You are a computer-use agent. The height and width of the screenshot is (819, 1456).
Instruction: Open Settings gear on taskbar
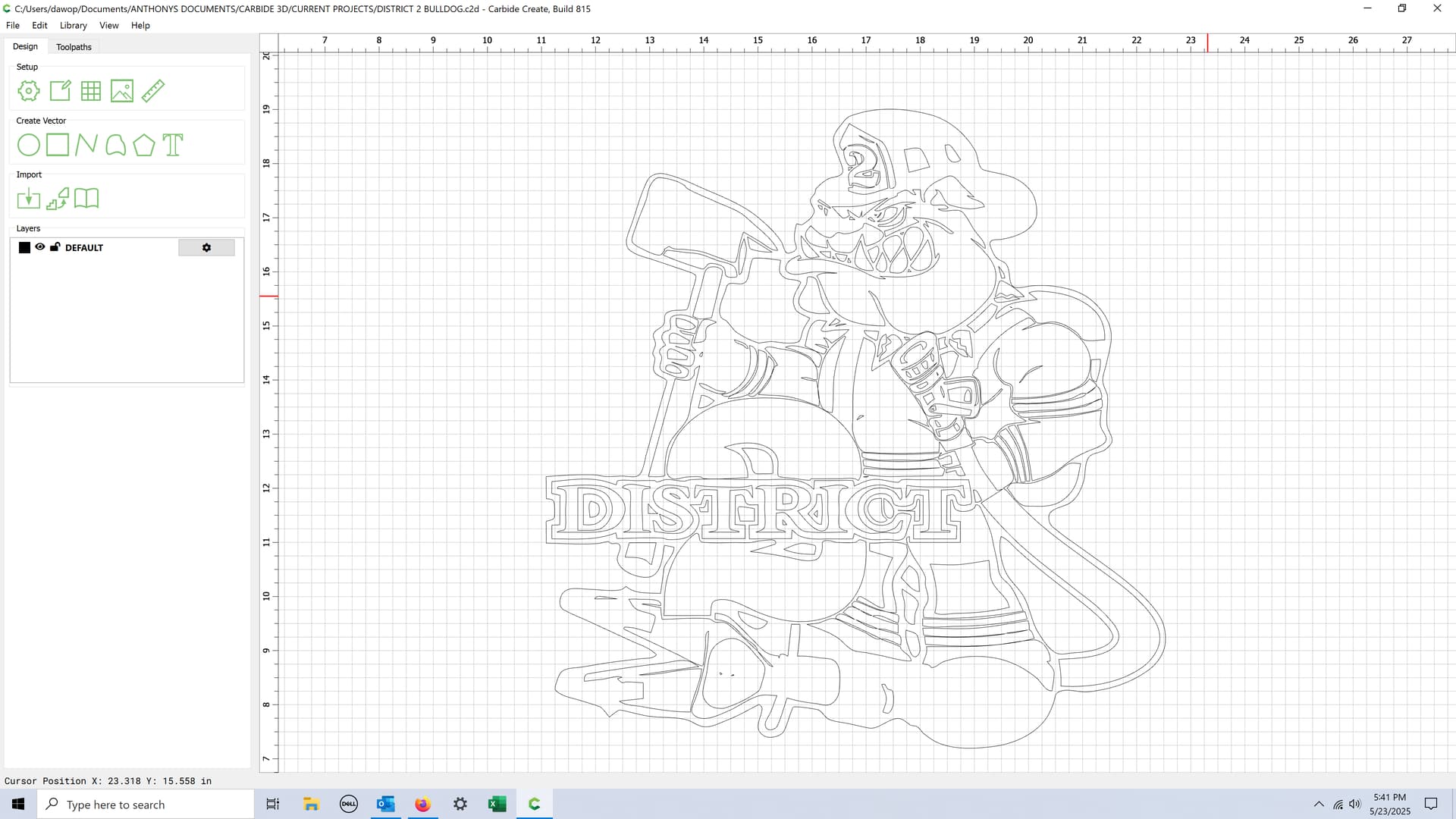coord(460,804)
